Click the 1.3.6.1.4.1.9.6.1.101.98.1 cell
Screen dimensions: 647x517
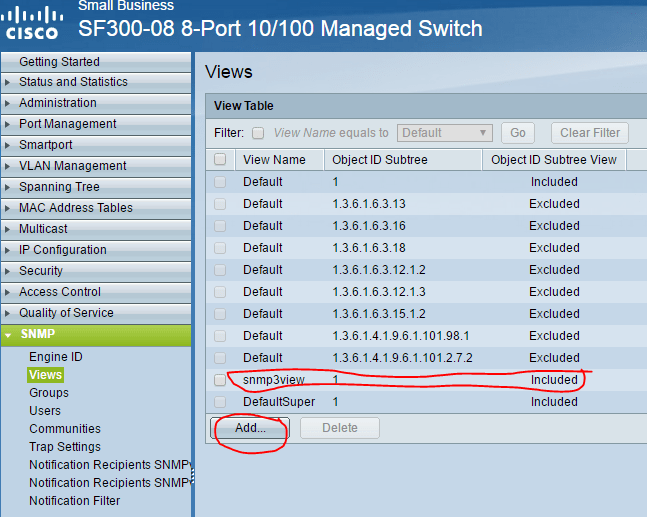click(401, 336)
